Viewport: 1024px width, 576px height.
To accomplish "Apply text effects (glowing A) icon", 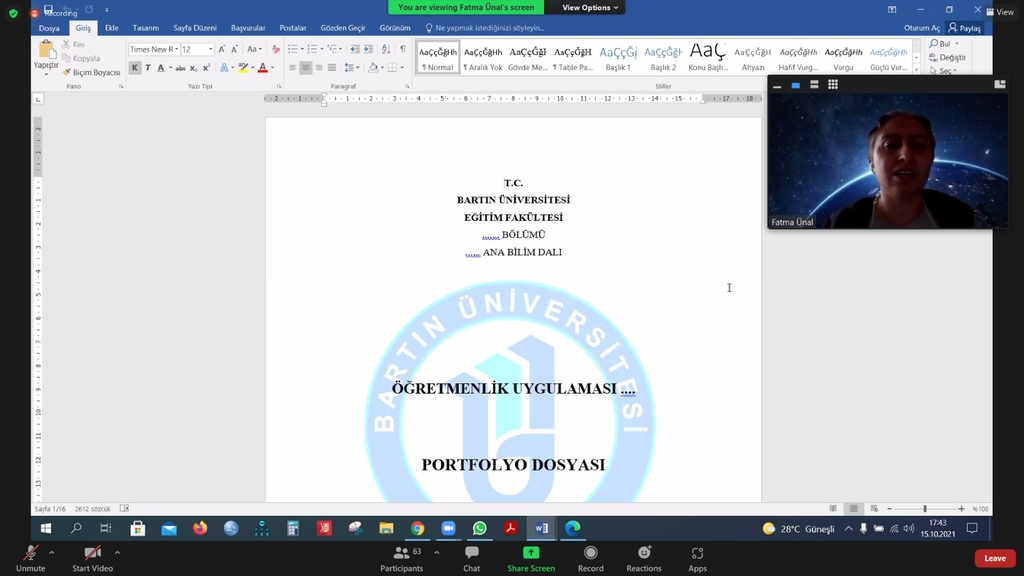I will click(224, 68).
